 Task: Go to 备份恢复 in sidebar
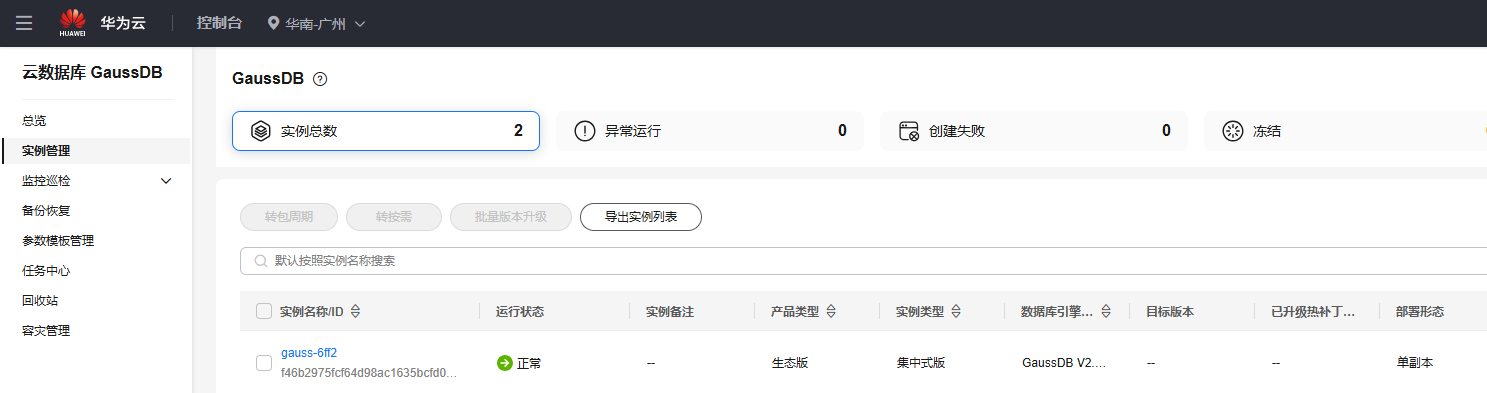click(46, 211)
